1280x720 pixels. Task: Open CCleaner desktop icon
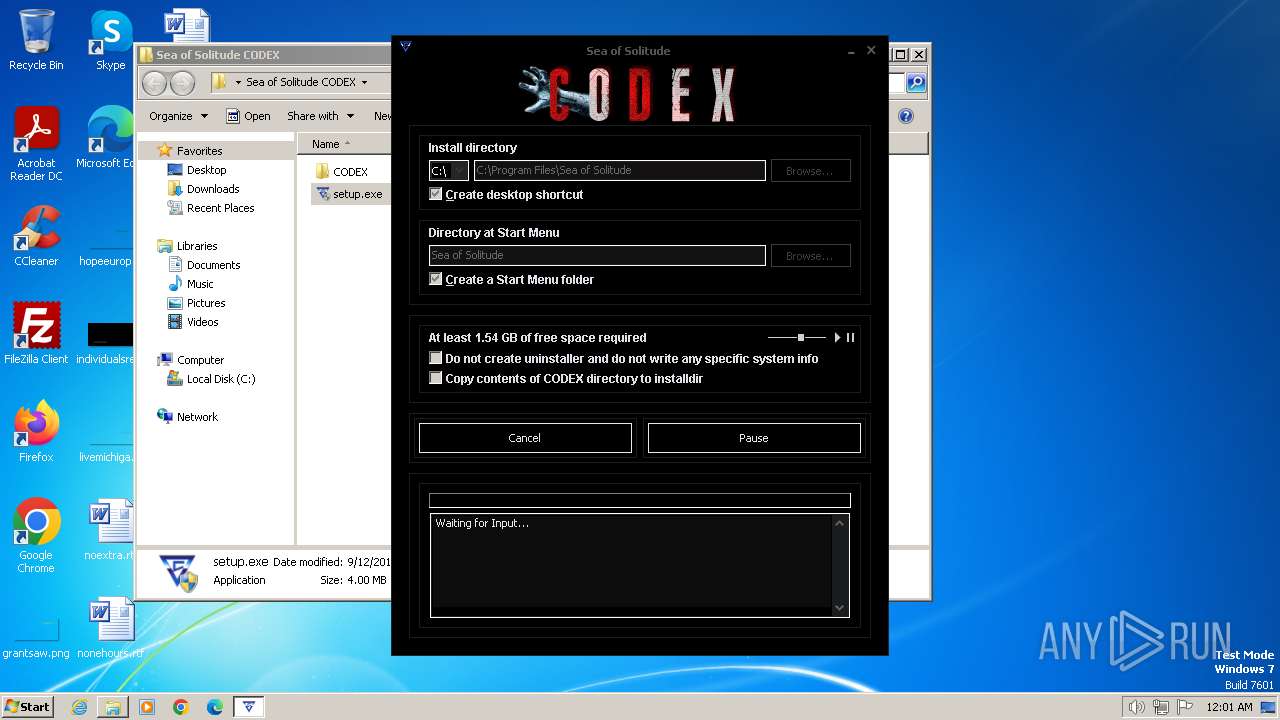36,236
